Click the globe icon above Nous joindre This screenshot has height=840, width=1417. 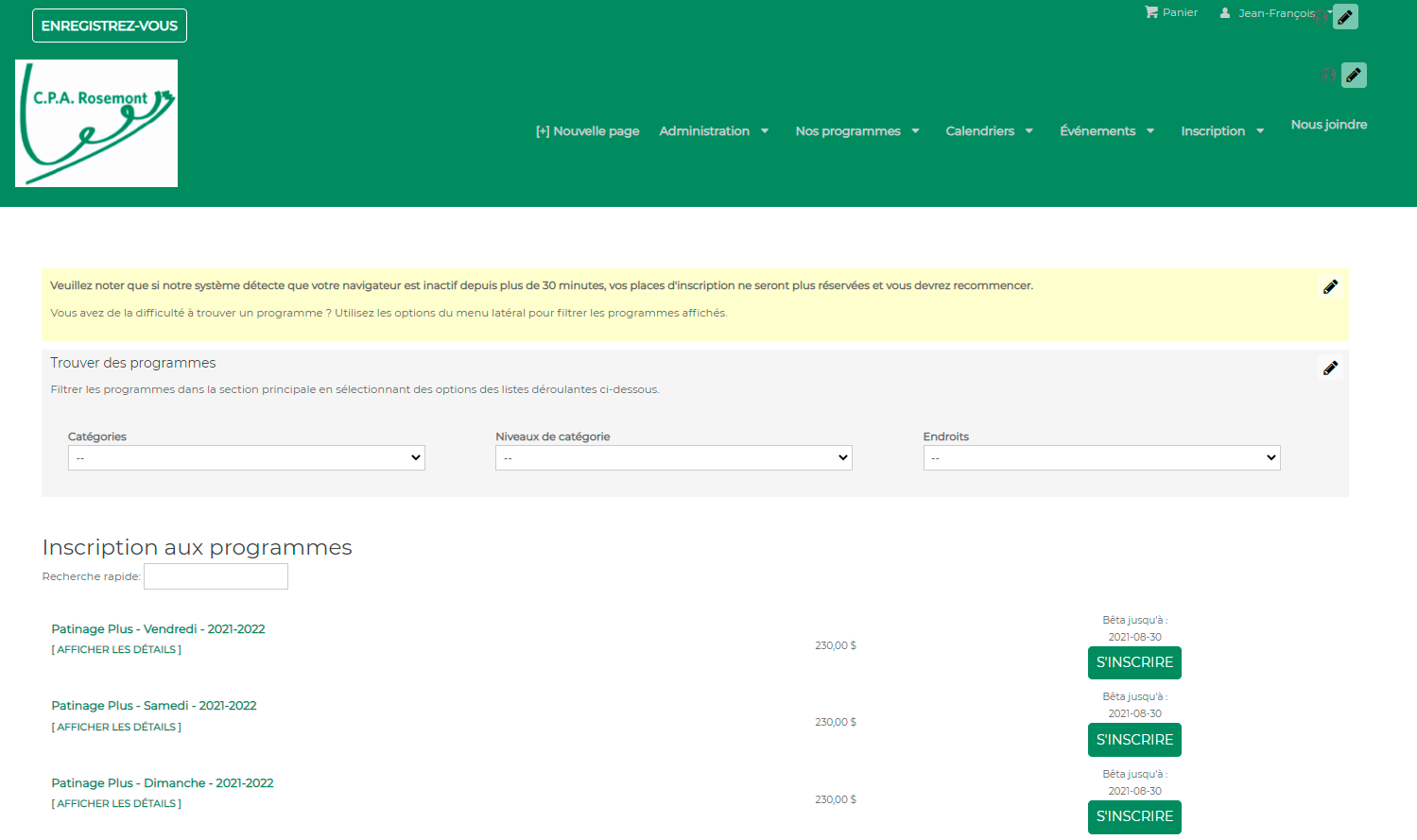pos(1328,75)
